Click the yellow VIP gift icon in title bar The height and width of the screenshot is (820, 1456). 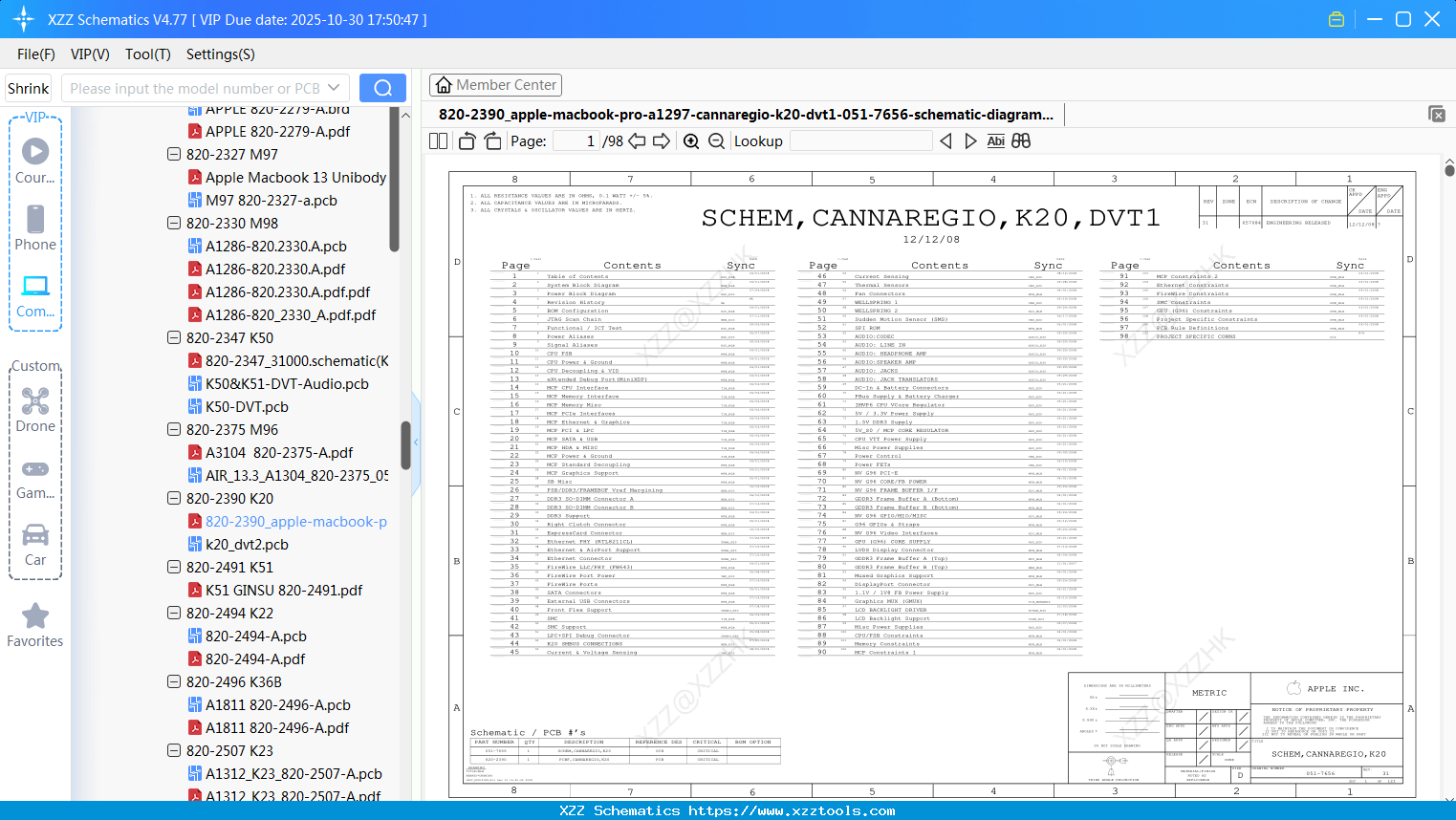[x=1336, y=19]
